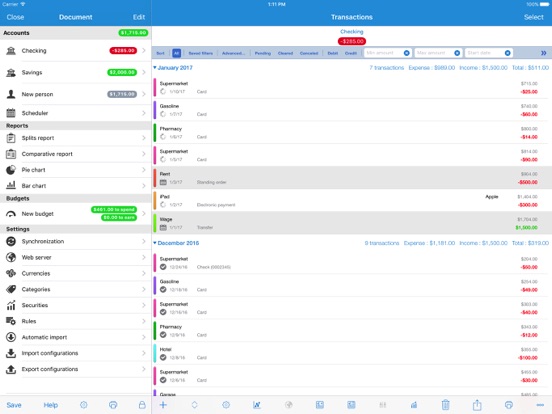Screen dimensions: 552x414
Task: Collapse the January 2017 transaction group
Action: (x=155, y=68)
